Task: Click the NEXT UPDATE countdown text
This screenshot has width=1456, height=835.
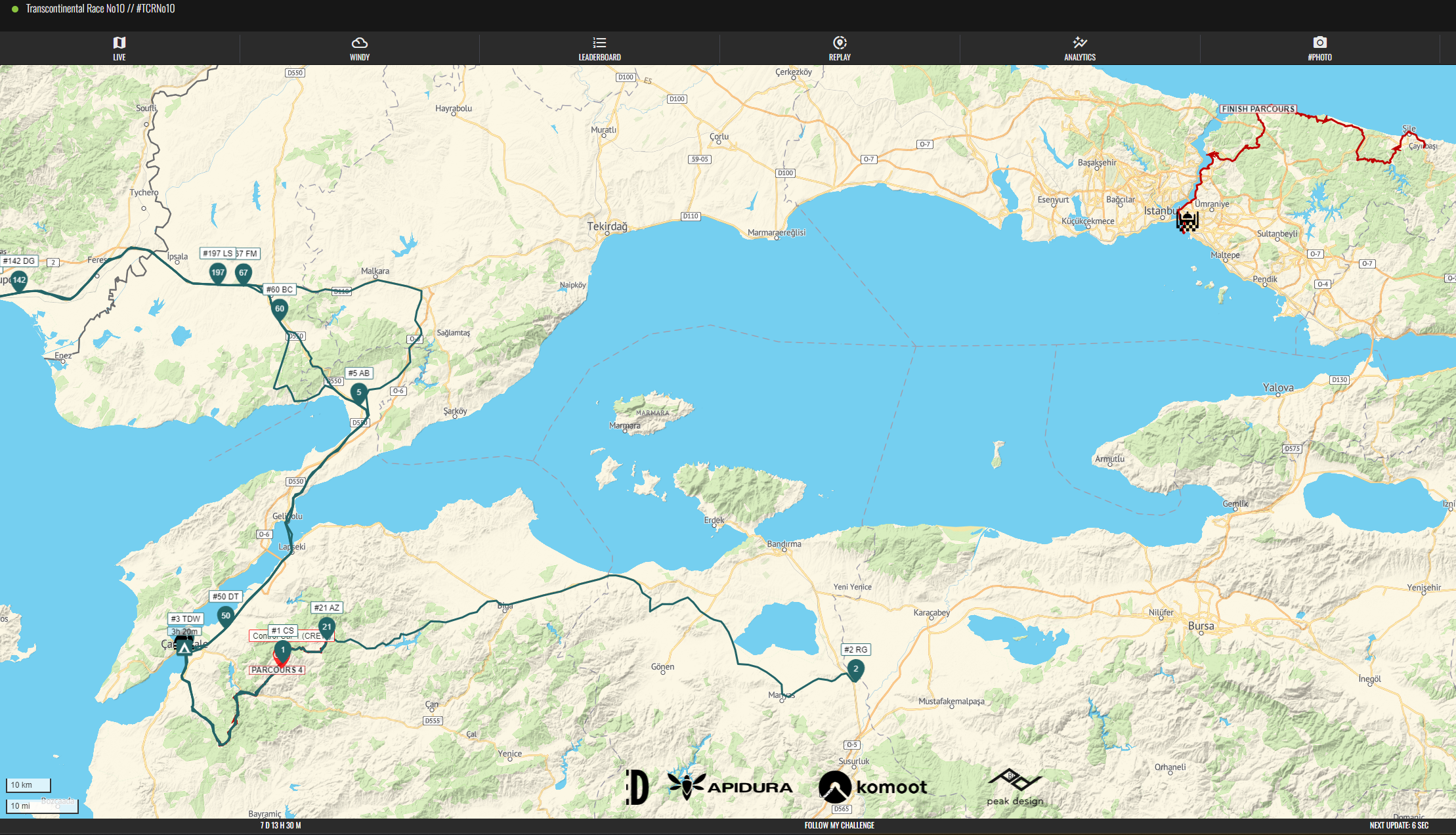Action: tap(1399, 826)
